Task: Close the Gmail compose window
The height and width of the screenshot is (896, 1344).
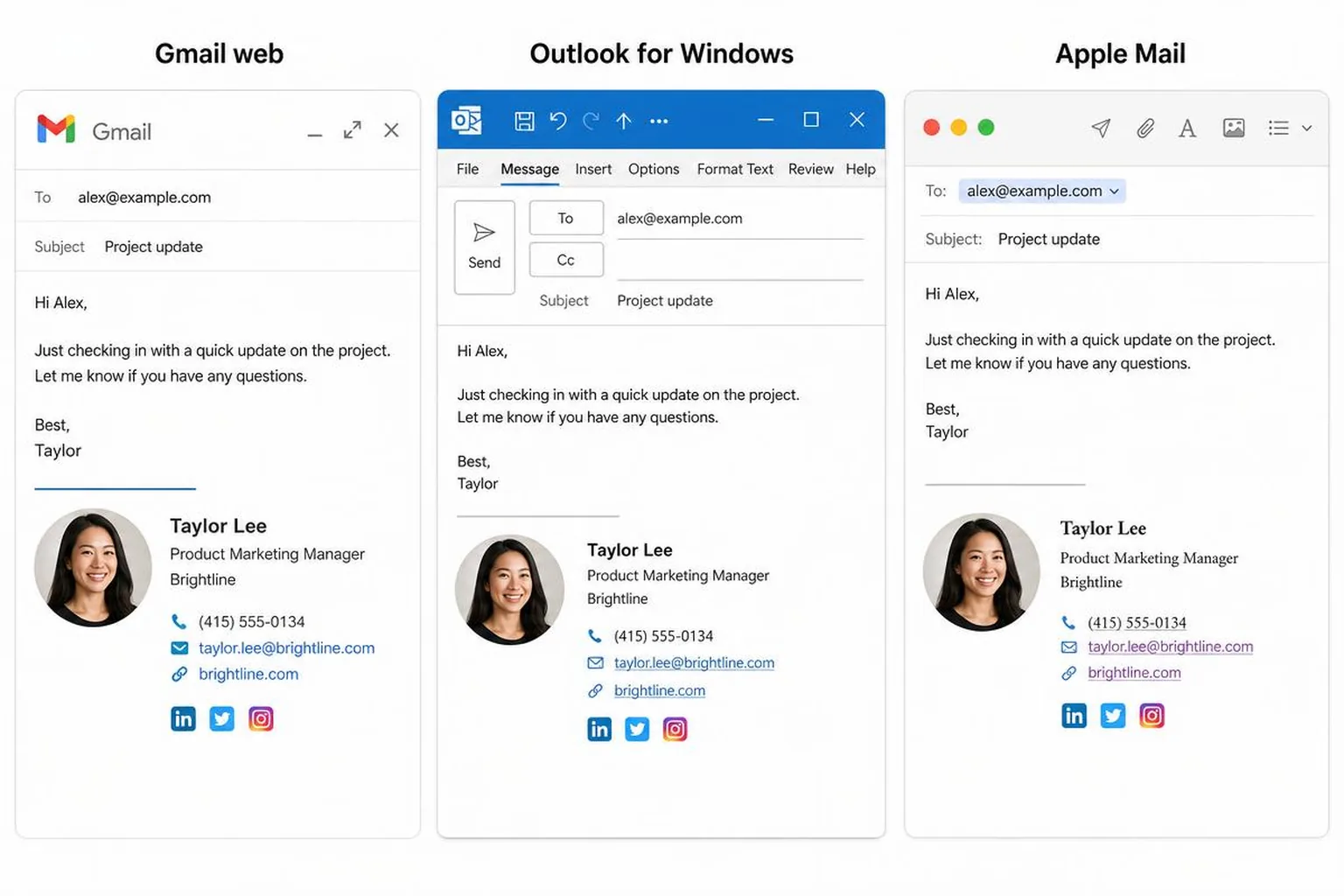Action: point(391,130)
